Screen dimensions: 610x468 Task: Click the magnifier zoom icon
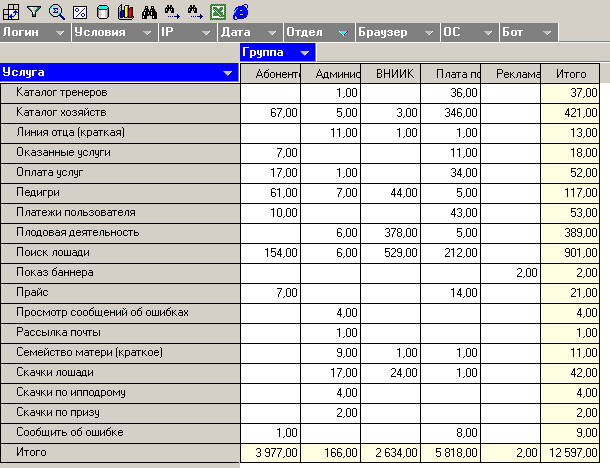(56, 12)
